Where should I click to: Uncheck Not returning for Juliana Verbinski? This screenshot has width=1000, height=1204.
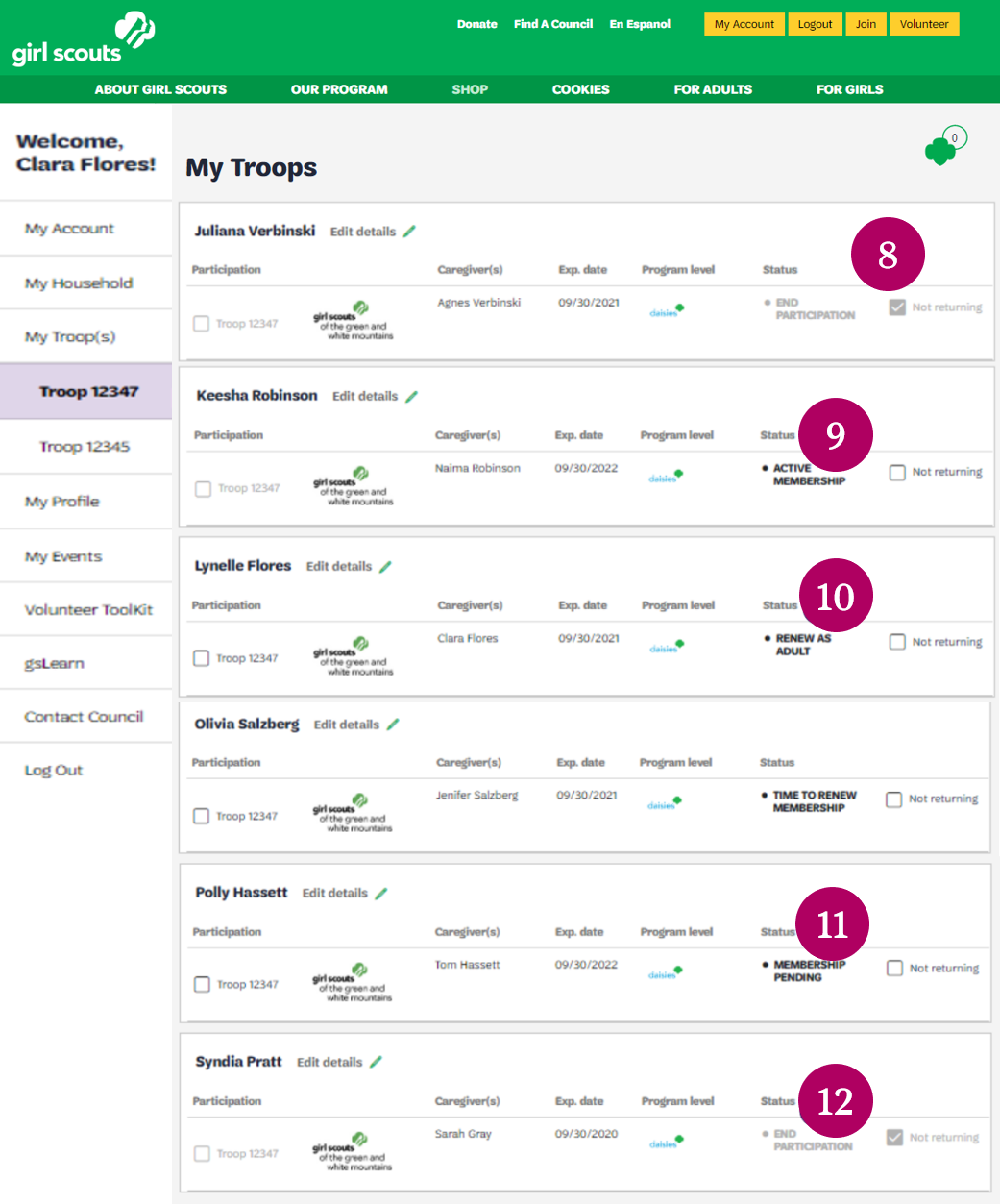point(897,307)
